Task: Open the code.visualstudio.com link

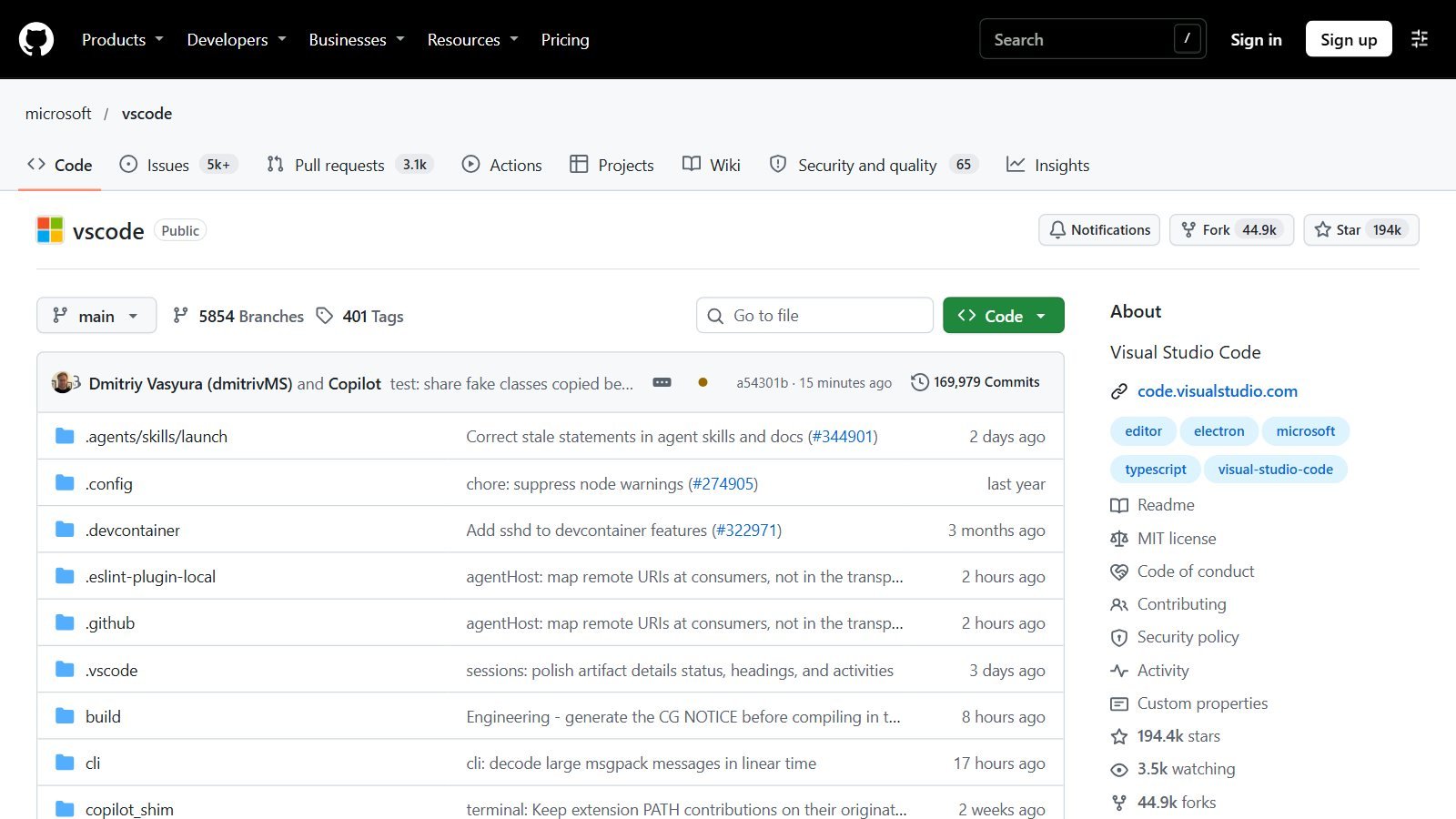Action: [x=1218, y=391]
